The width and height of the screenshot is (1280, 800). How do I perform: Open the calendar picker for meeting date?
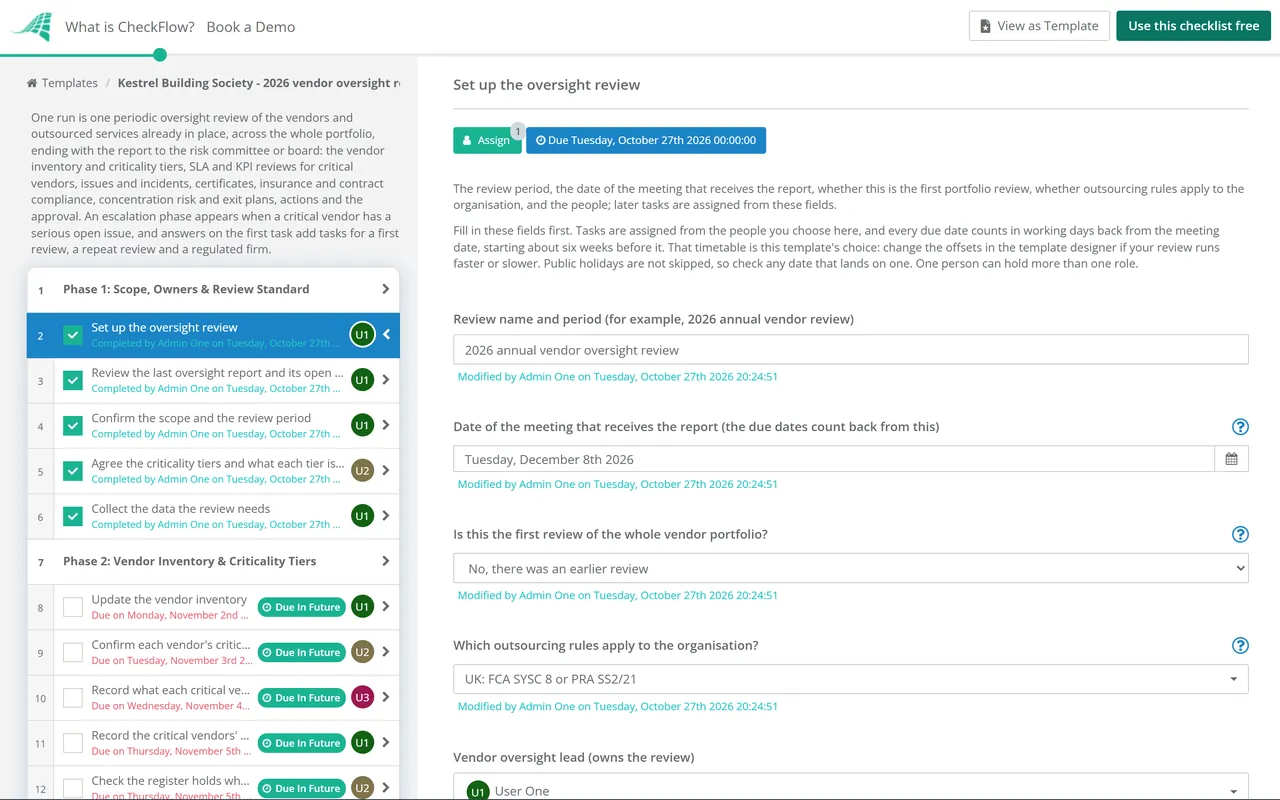1231,459
